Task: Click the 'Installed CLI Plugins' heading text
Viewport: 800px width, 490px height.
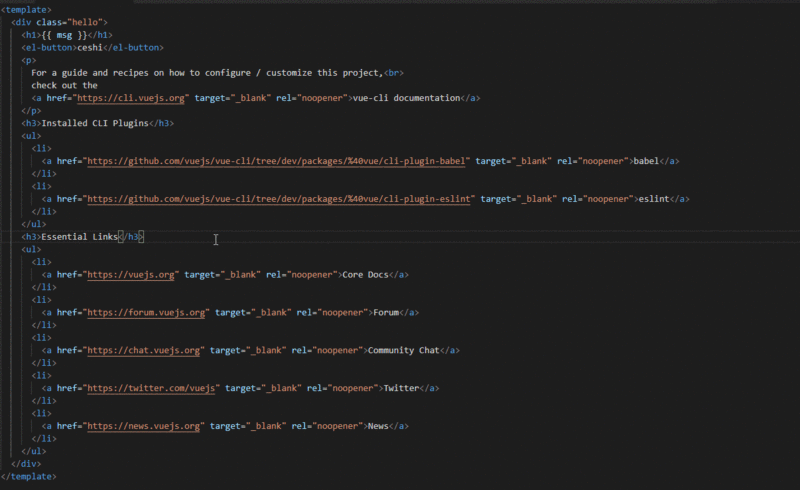Action: coord(95,123)
